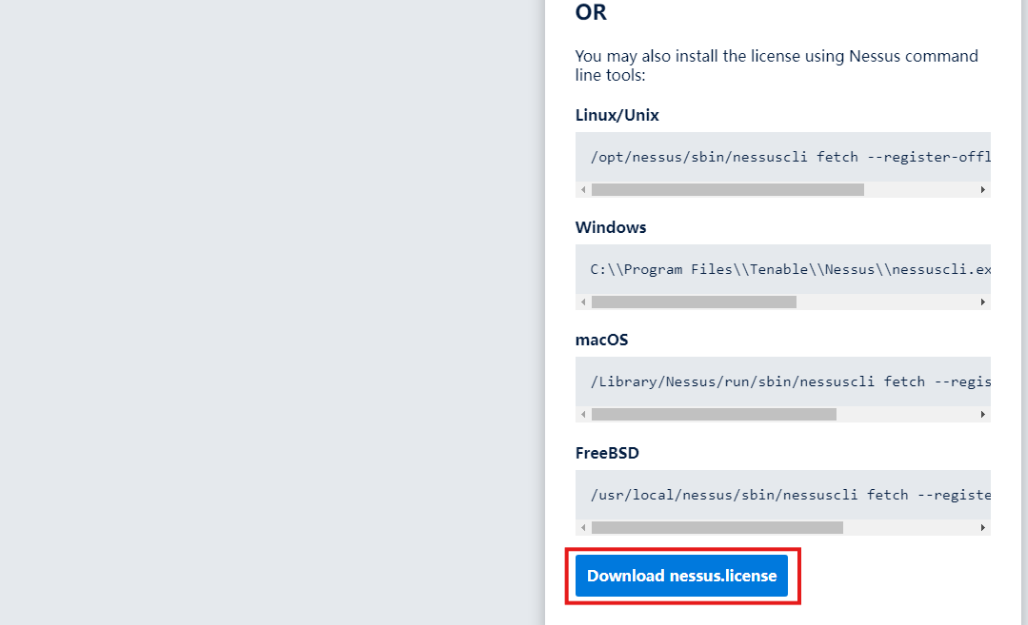Hit right scroll arrow under macOS command

coord(983,414)
